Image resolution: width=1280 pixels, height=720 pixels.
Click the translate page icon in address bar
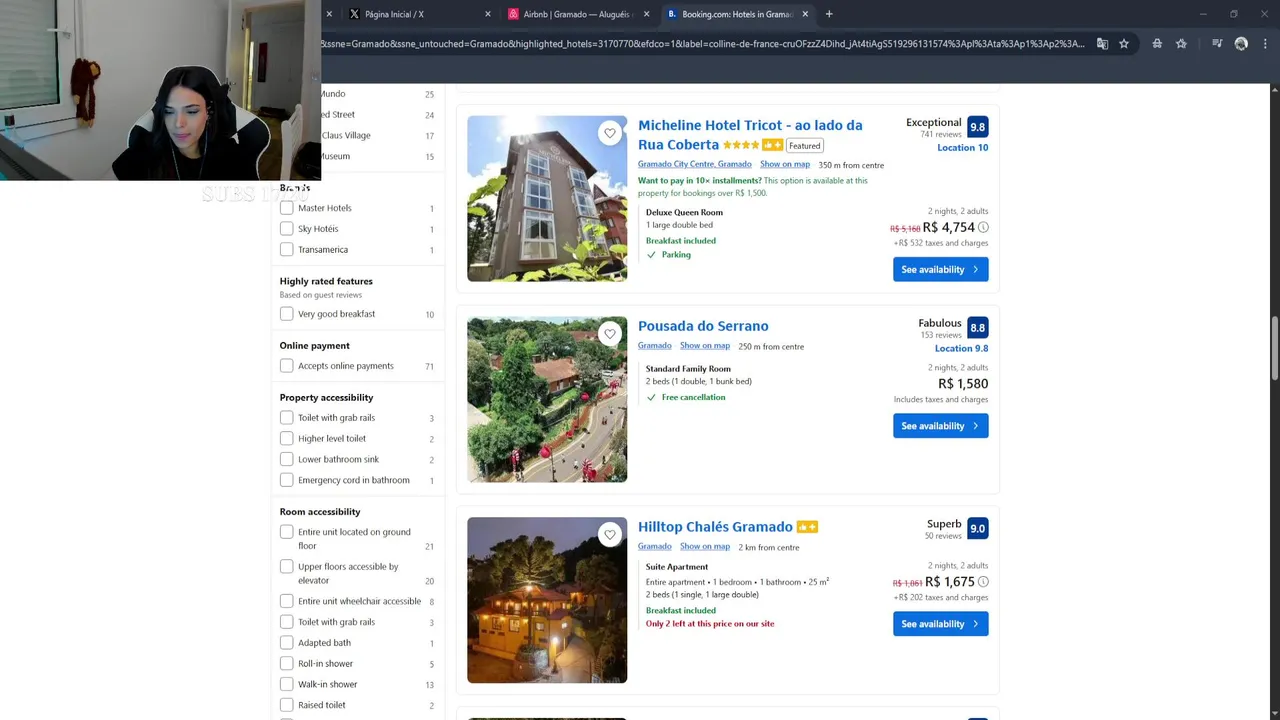(1102, 44)
